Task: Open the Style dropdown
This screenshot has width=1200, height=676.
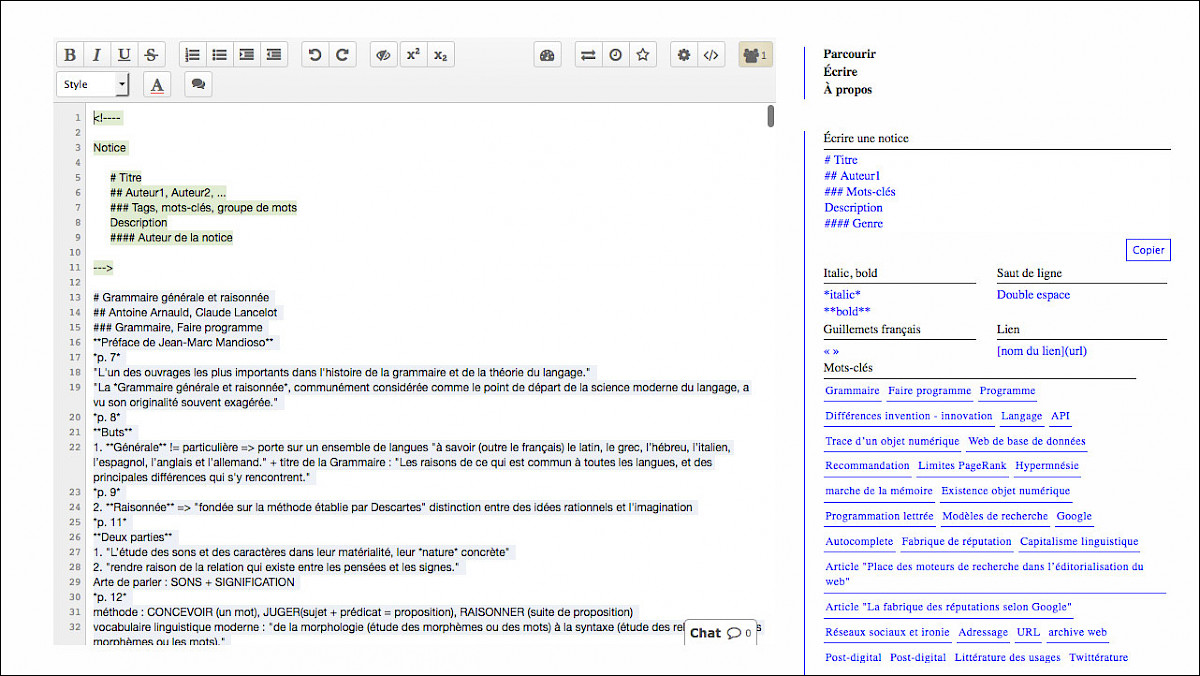Action: [93, 85]
